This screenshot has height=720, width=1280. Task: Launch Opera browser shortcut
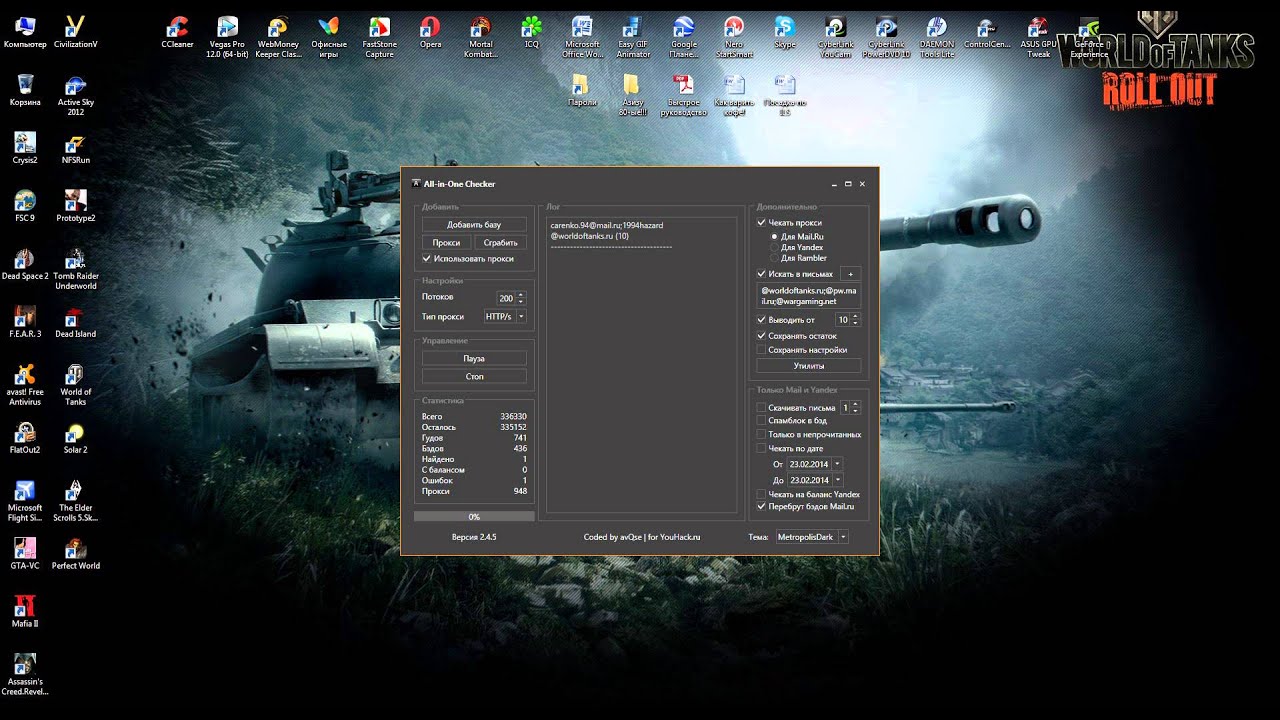tap(430, 33)
